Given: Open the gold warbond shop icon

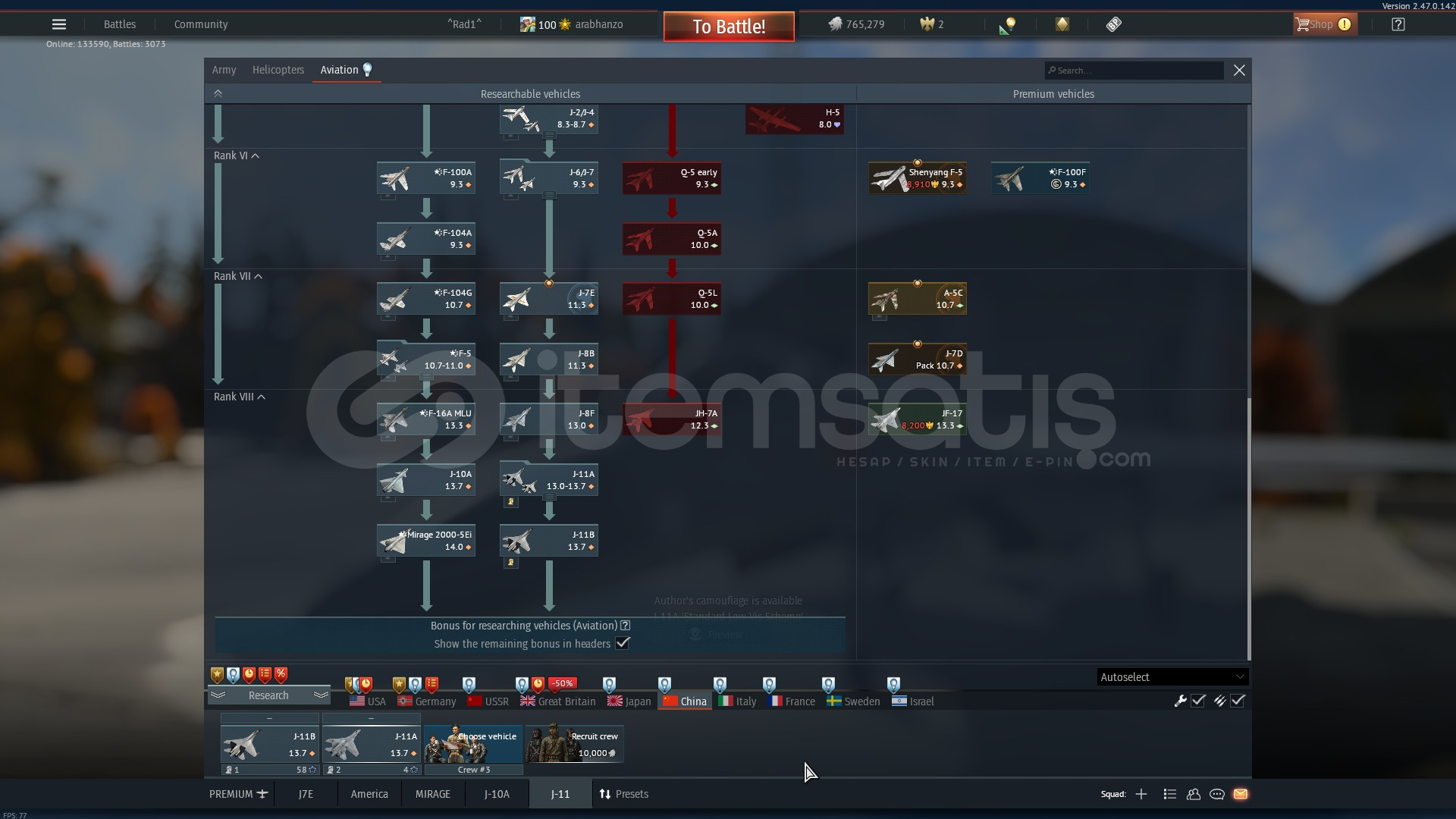Looking at the screenshot, I should click(1062, 24).
